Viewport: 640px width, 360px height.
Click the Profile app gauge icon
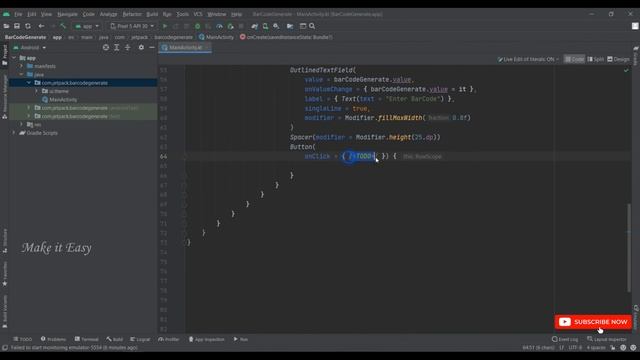(x=220, y=26)
